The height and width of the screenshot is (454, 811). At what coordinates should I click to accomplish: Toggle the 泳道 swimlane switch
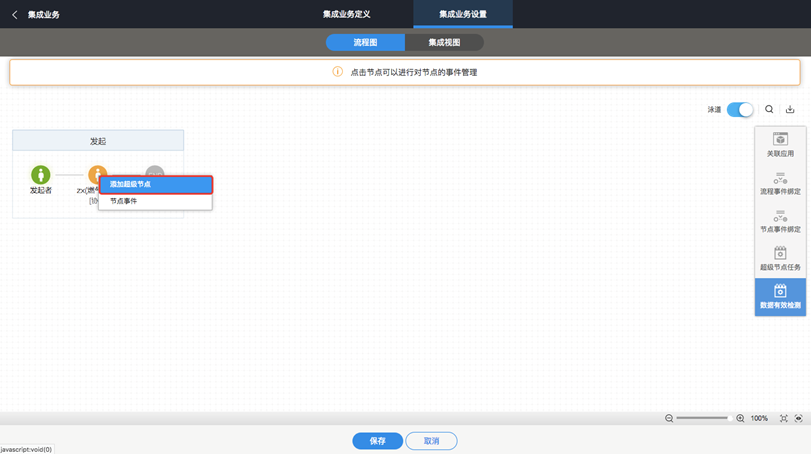[740, 110]
